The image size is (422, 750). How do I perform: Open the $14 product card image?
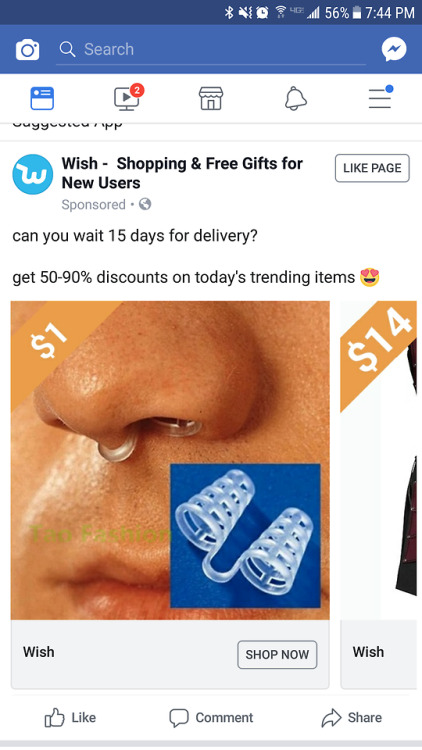[378, 460]
